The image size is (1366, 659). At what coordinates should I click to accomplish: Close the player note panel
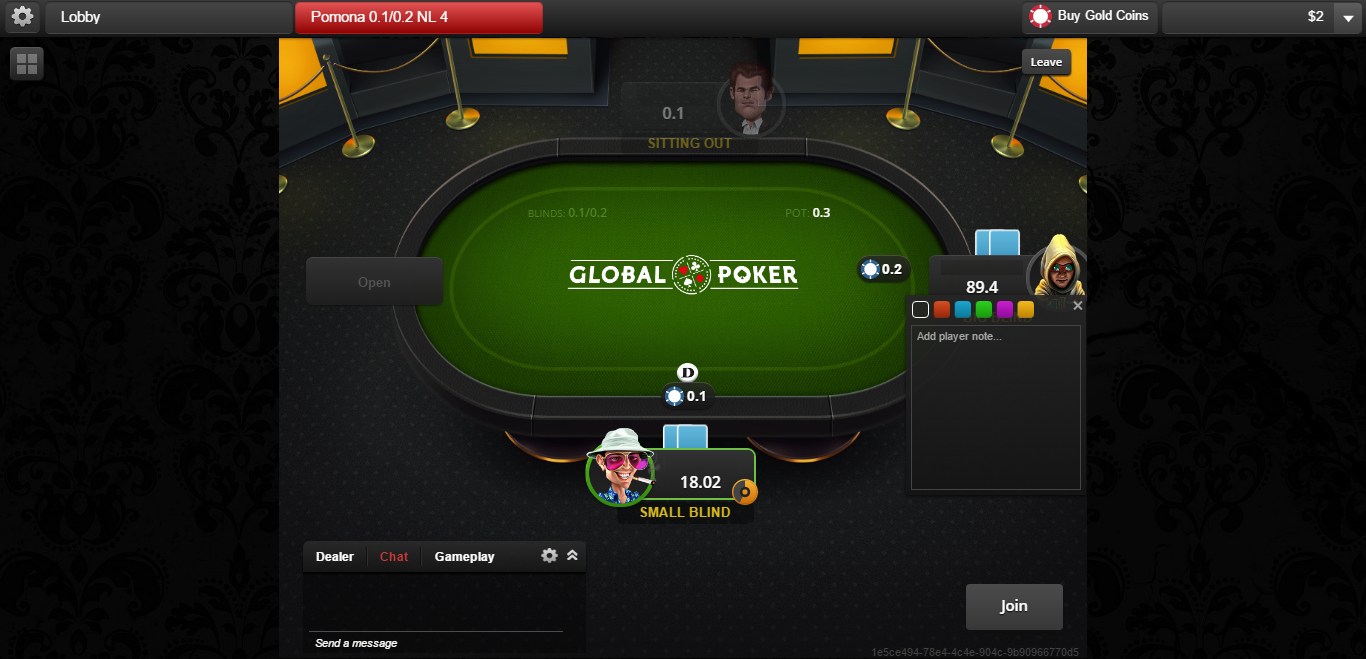point(1077,306)
